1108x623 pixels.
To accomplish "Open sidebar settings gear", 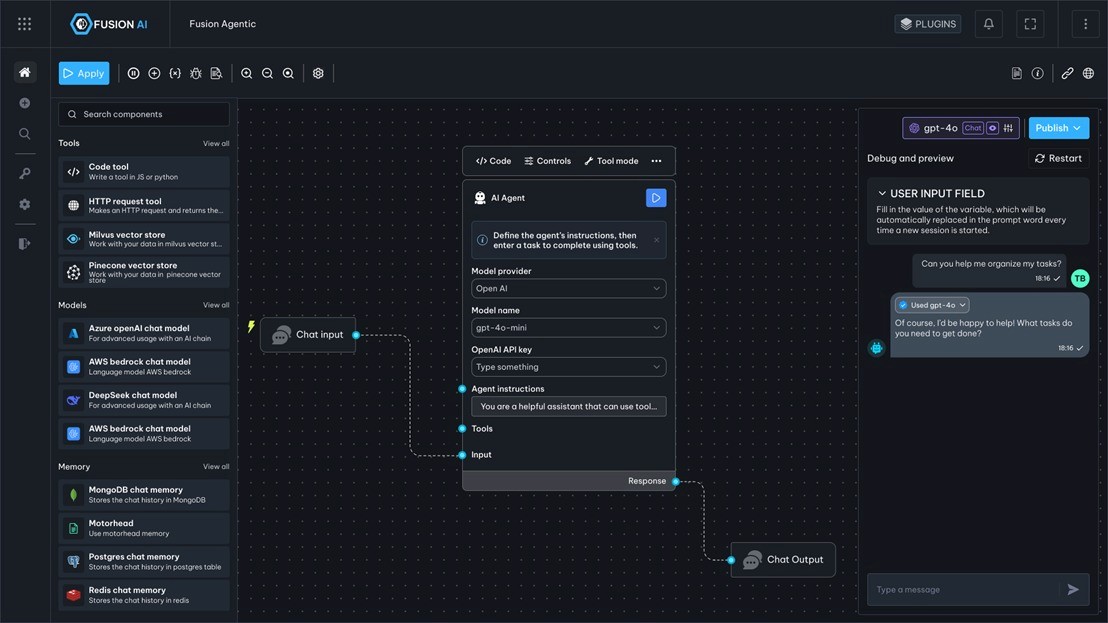I will [25, 204].
